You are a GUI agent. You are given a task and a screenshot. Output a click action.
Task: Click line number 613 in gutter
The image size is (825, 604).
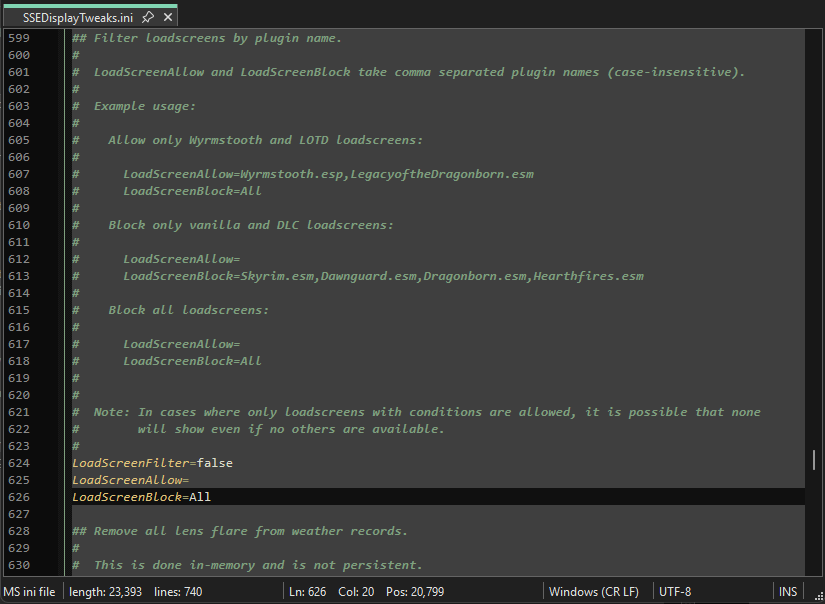(19, 276)
